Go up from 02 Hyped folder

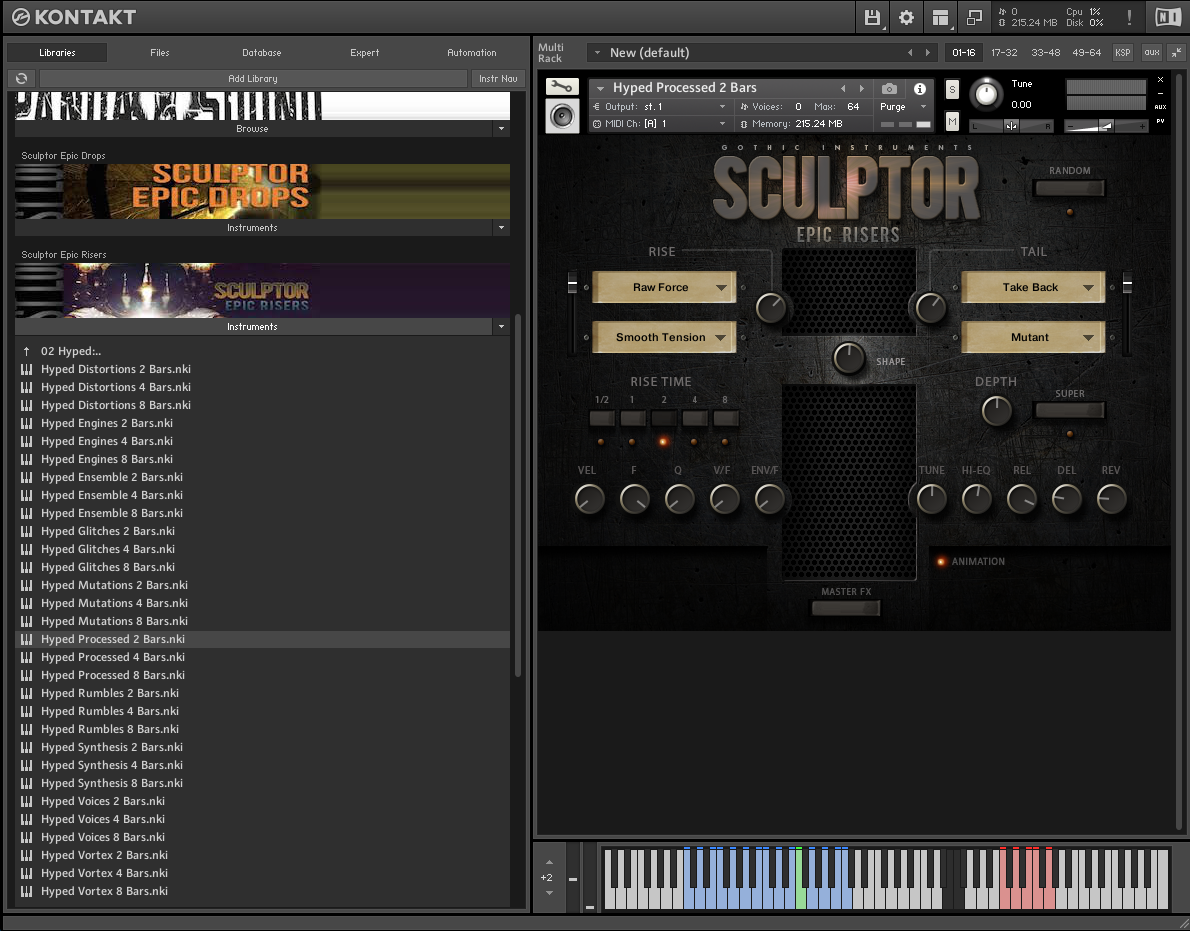point(27,351)
